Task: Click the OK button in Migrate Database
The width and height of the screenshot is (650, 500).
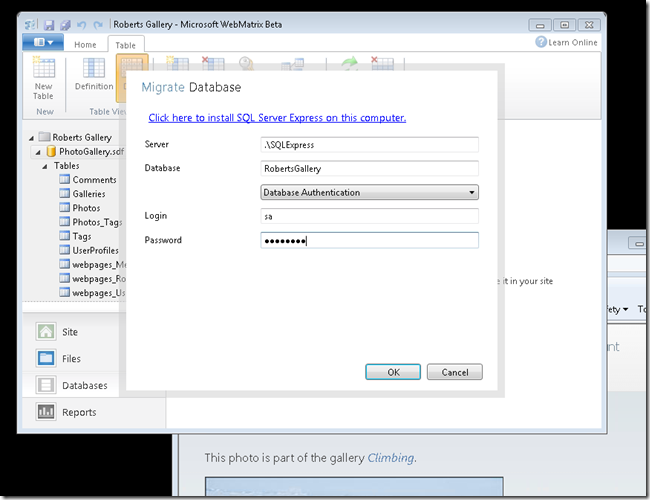Action: pos(393,372)
